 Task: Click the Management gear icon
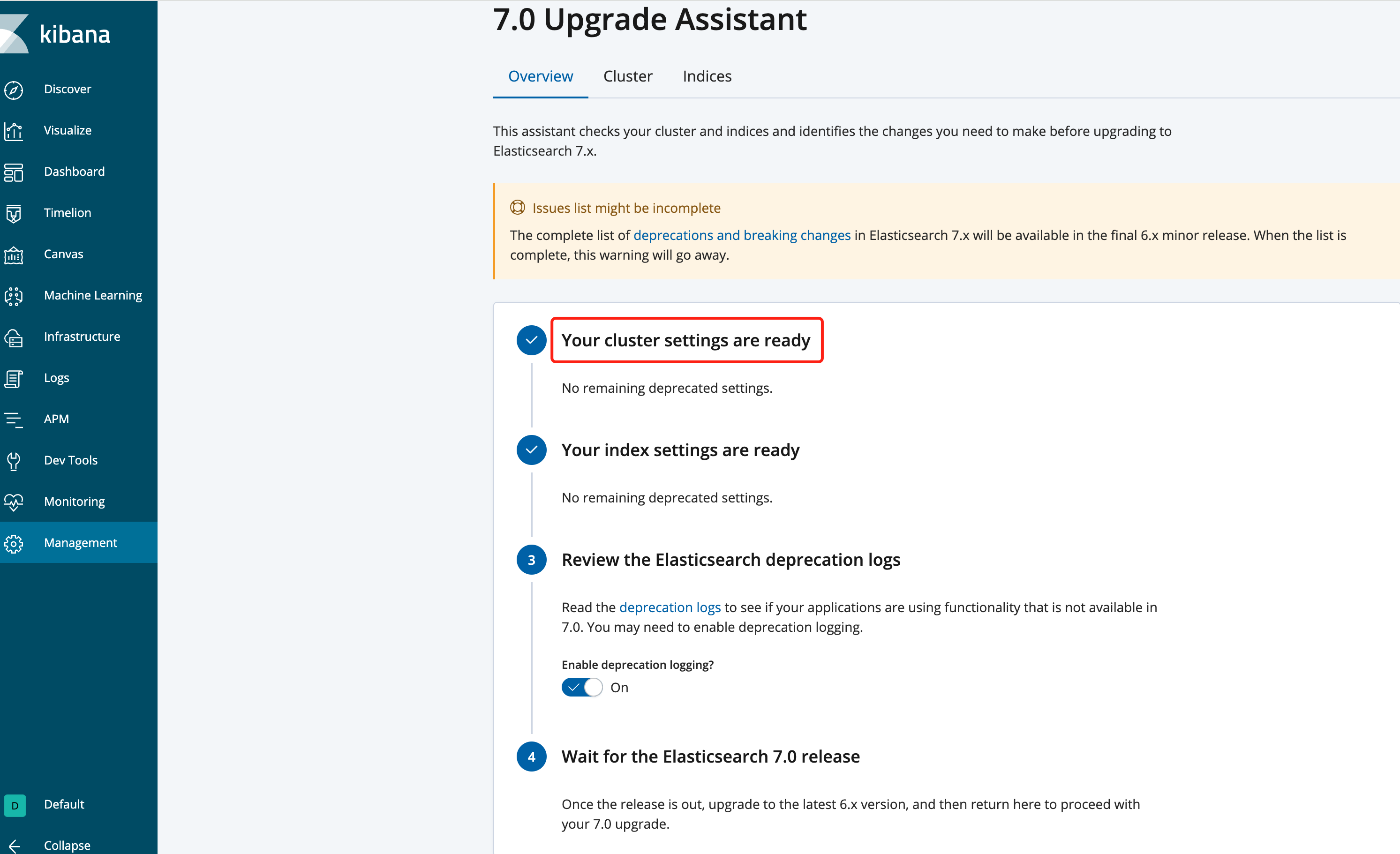[14, 543]
